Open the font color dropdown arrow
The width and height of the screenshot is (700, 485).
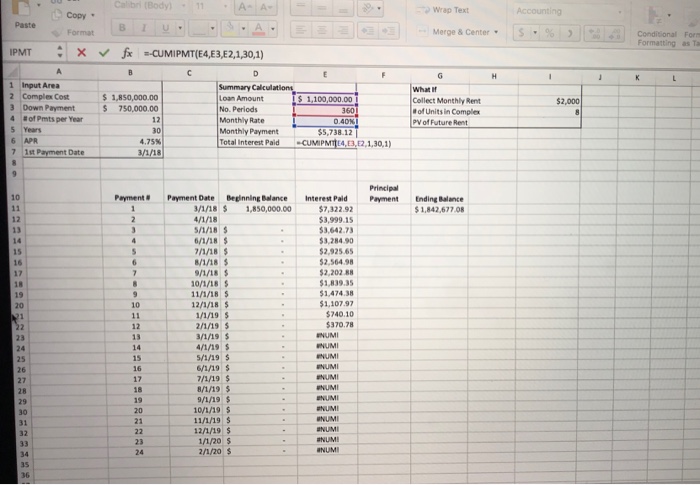click(272, 29)
